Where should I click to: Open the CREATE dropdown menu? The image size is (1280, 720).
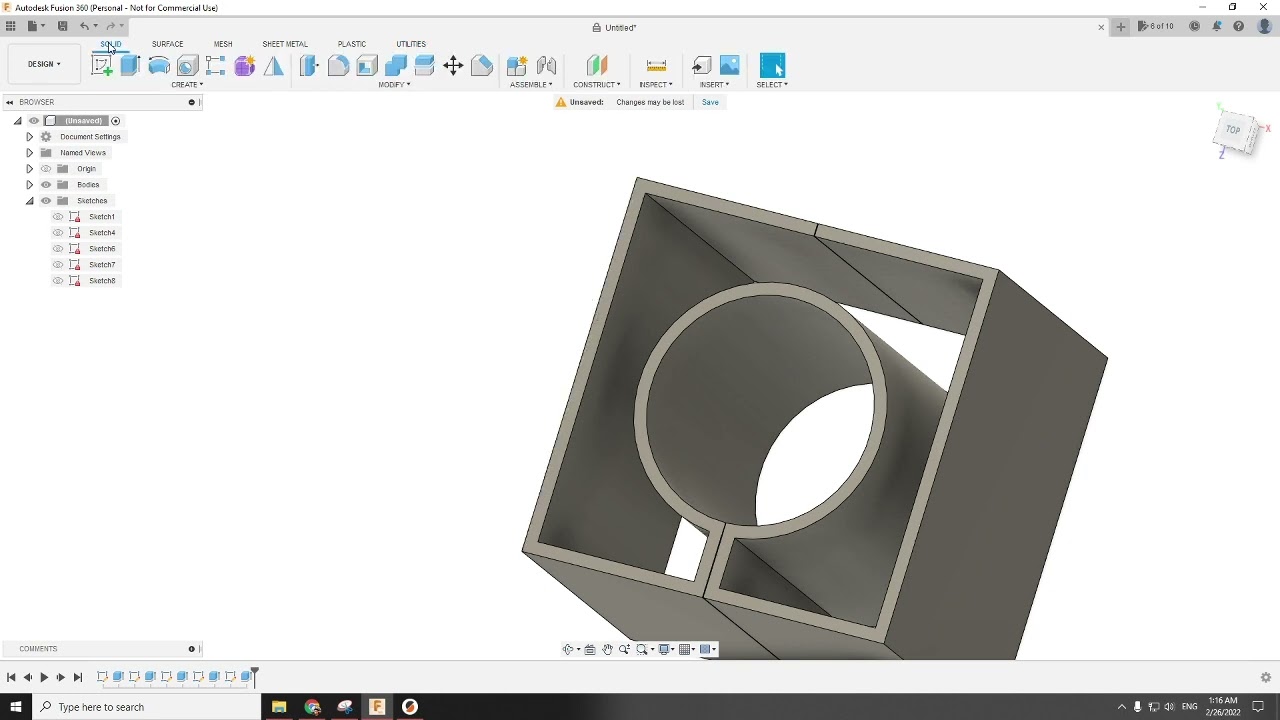187,85
